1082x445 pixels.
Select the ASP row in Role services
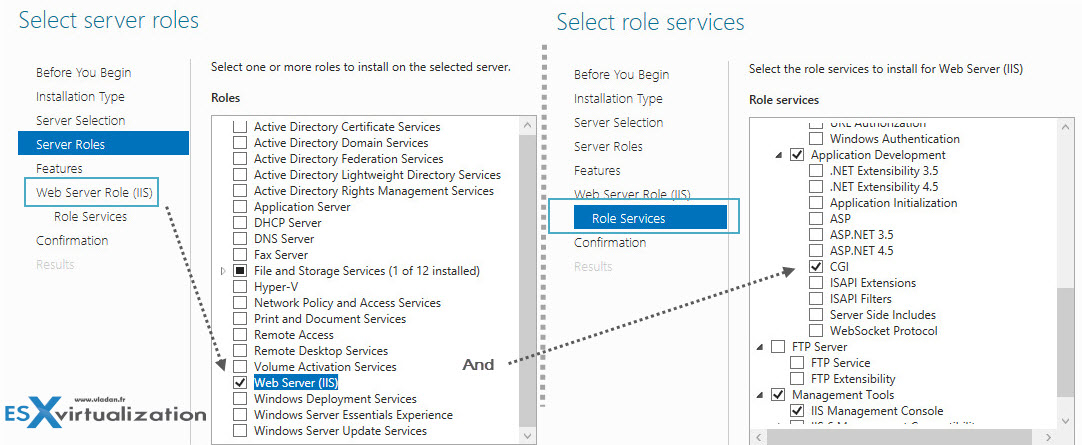click(840, 219)
